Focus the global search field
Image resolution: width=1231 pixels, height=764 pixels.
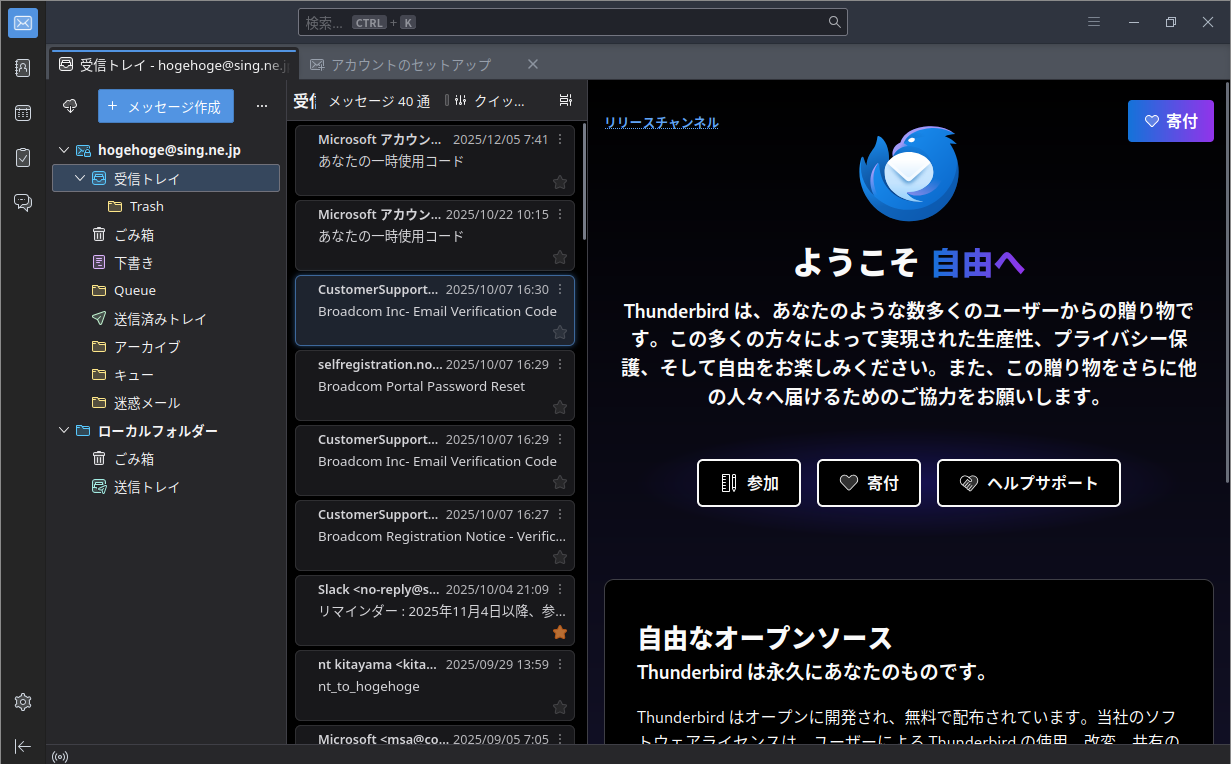click(x=573, y=22)
